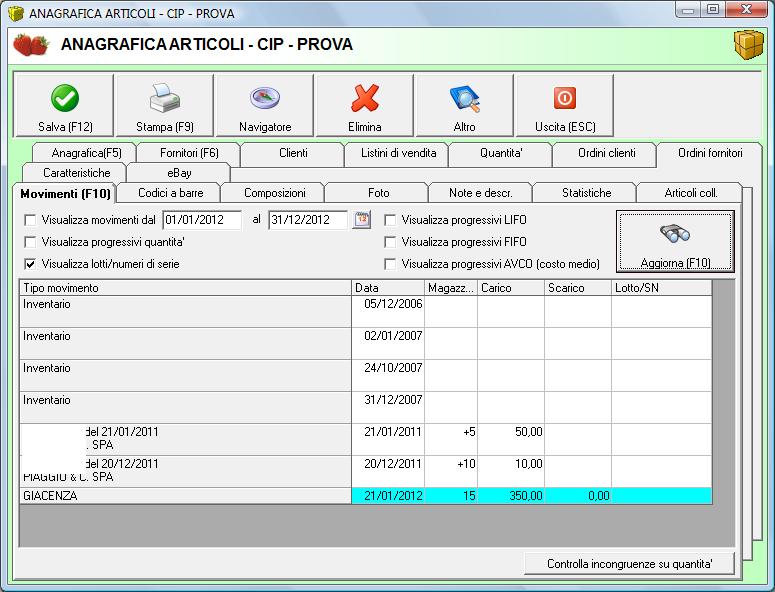
Task: Click the 0,00 scarico total cell
Action: (578, 496)
